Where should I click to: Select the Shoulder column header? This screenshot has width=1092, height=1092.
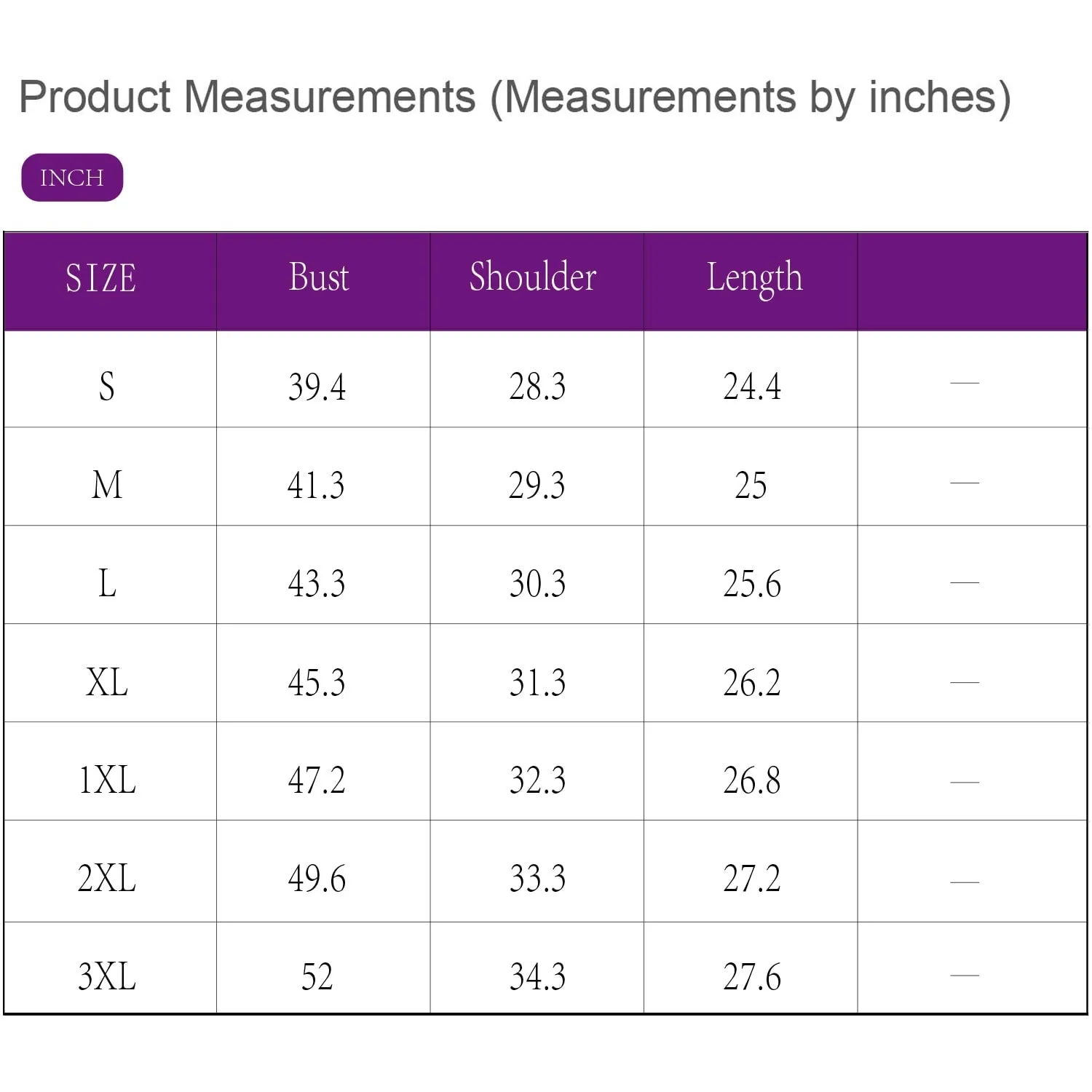click(x=533, y=277)
